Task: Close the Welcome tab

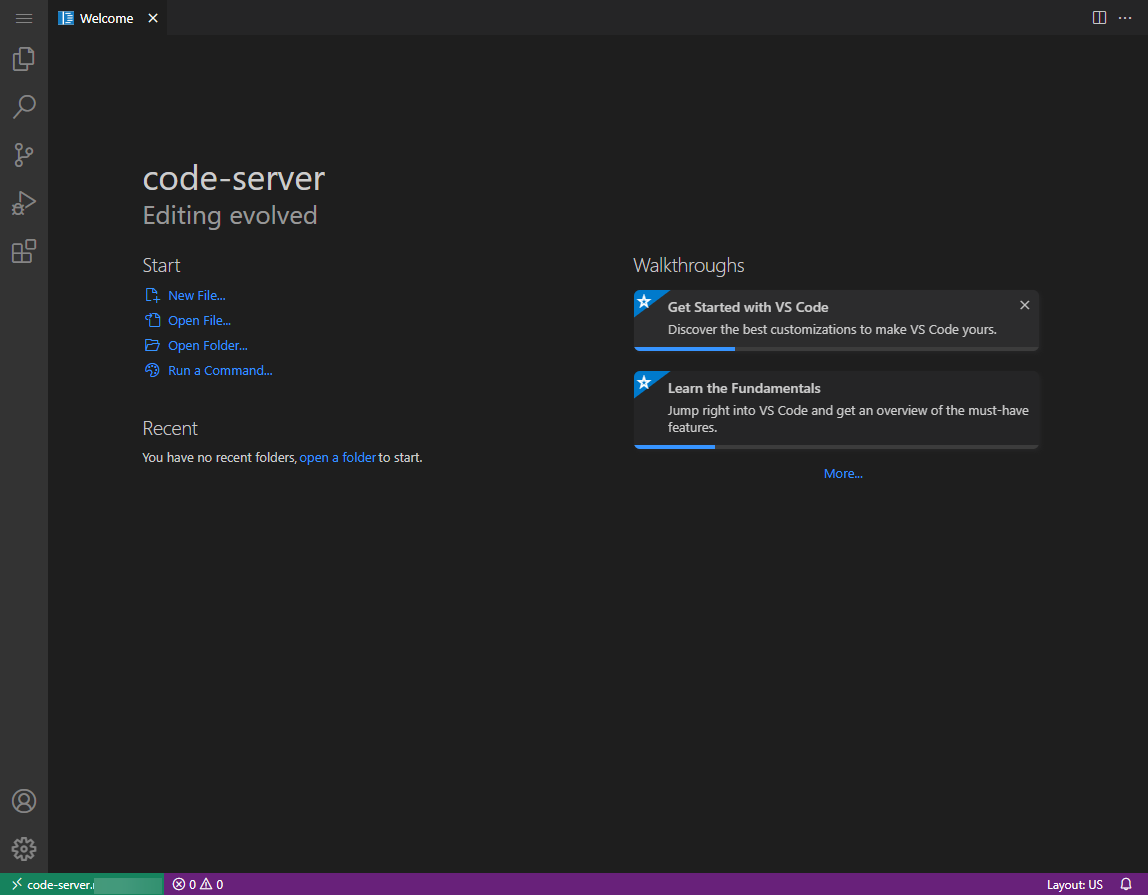Action: (x=153, y=18)
